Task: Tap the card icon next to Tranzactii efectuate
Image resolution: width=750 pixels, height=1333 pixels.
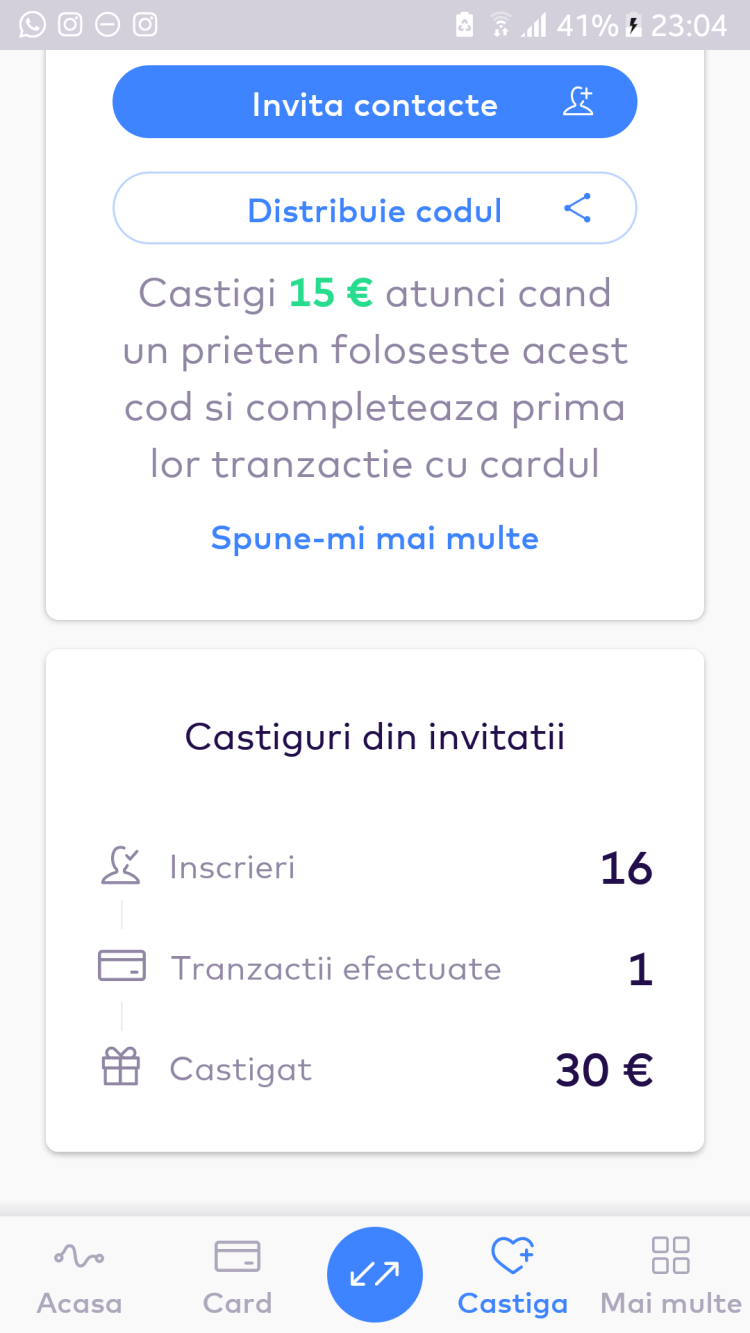Action: (121, 967)
